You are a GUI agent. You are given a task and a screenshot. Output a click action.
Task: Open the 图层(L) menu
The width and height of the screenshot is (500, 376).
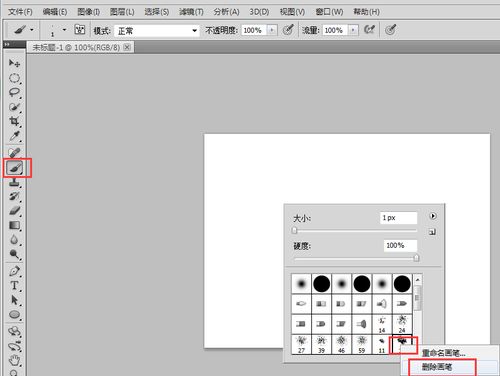click(122, 12)
